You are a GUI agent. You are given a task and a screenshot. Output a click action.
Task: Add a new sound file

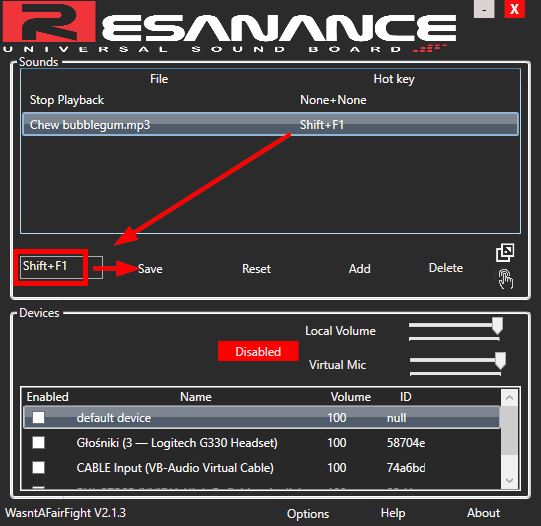tap(360, 268)
